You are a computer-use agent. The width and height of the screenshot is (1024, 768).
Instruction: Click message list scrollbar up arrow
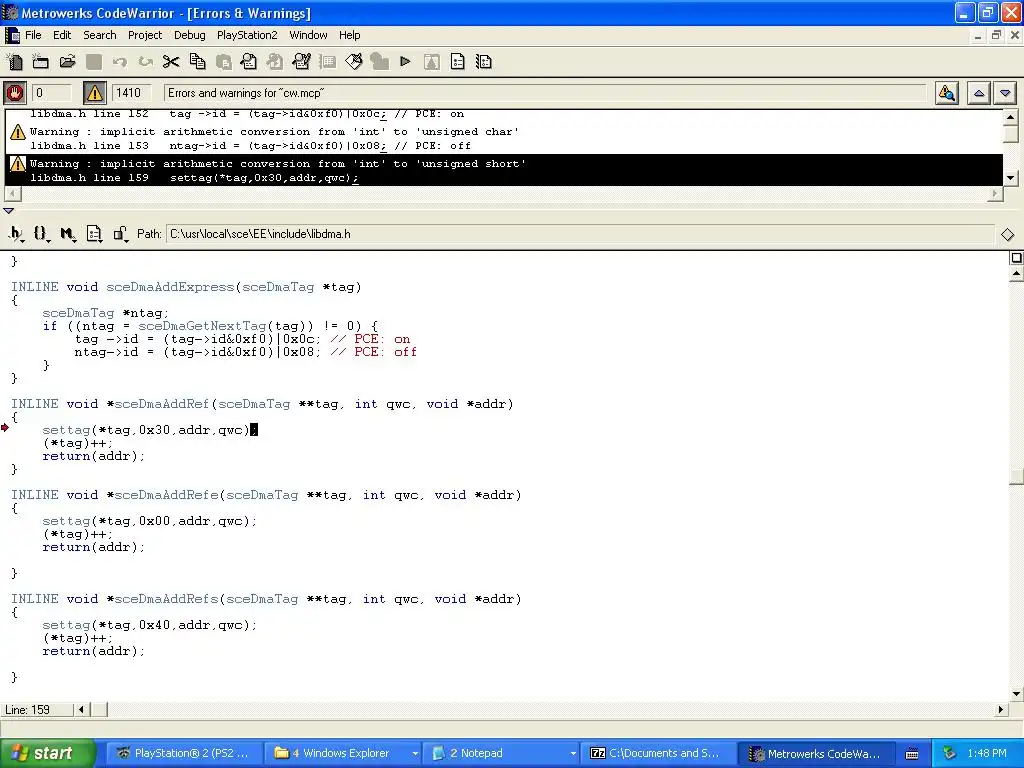tap(1010, 117)
